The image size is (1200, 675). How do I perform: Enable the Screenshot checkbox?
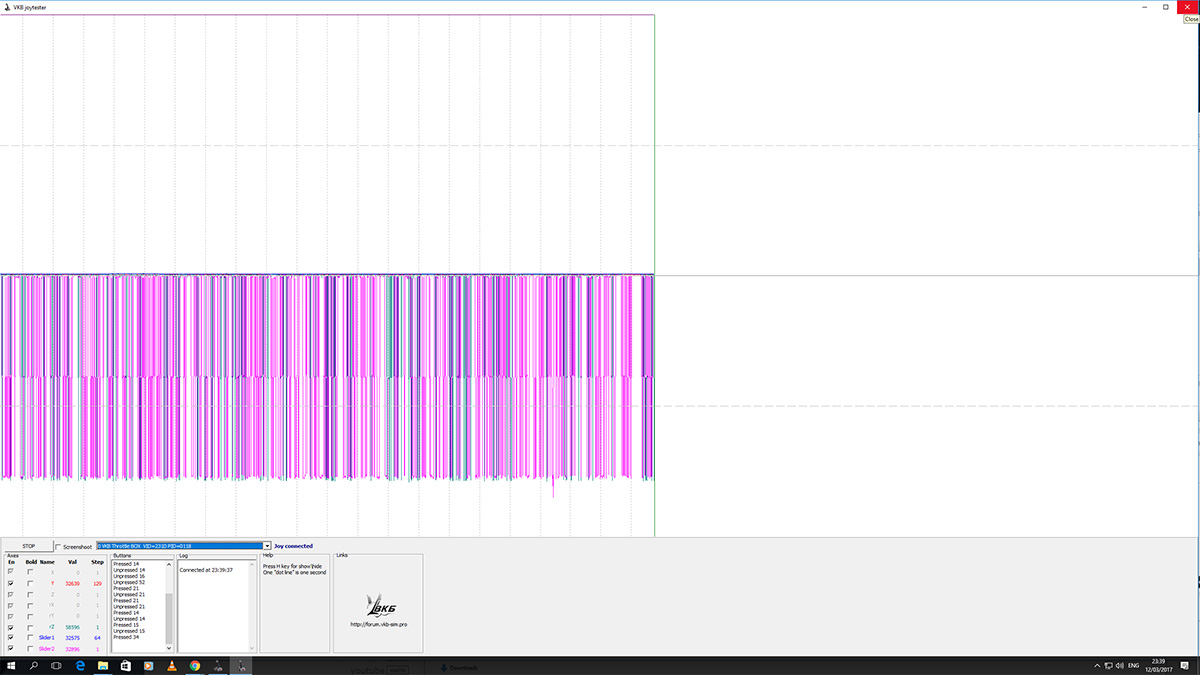click(58, 547)
